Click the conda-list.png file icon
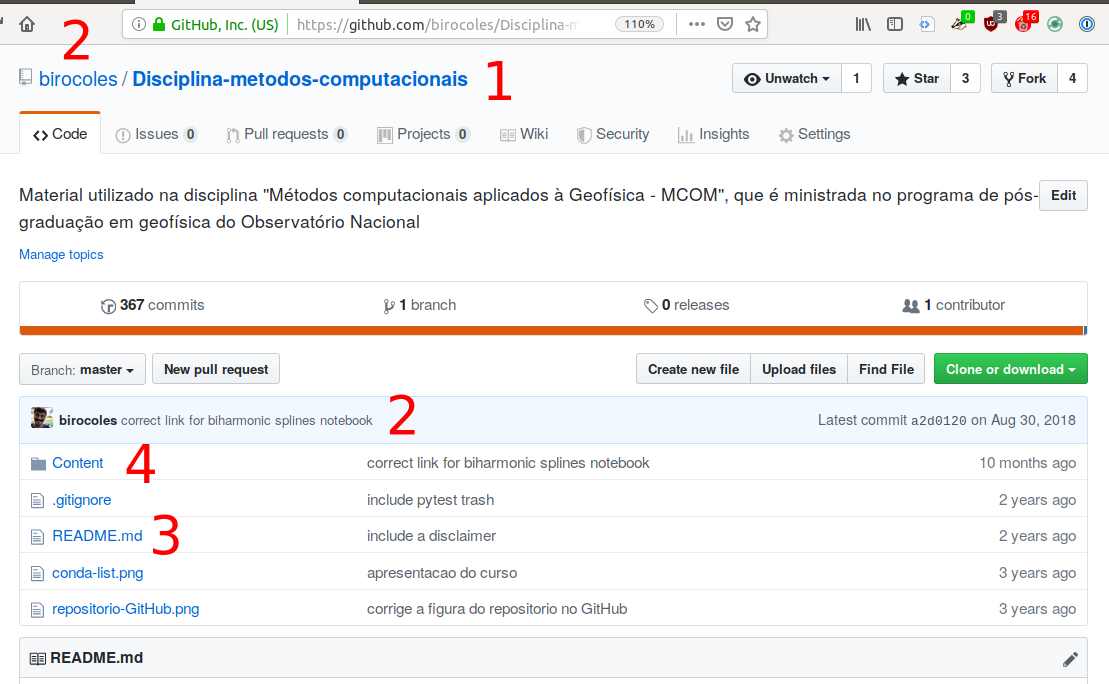 coord(37,574)
